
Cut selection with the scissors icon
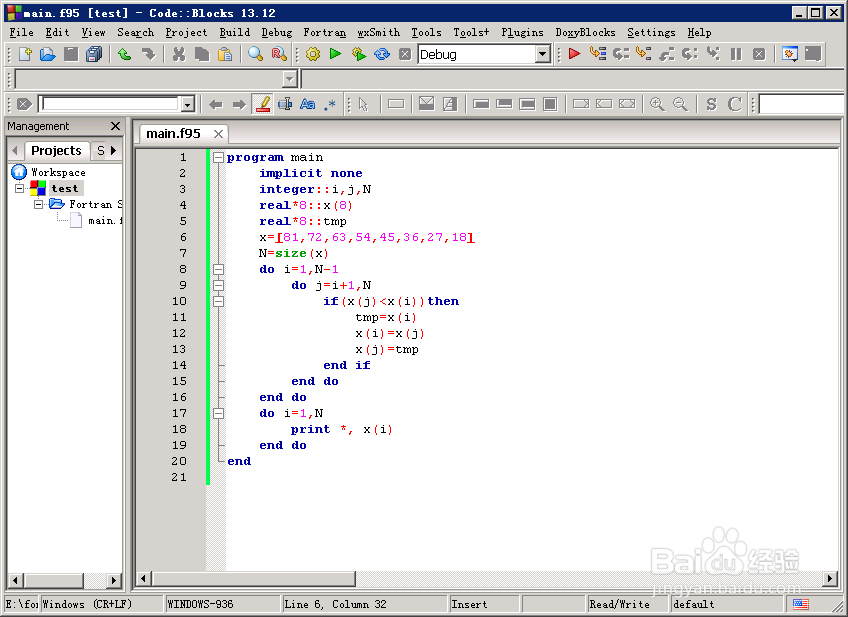click(x=178, y=54)
